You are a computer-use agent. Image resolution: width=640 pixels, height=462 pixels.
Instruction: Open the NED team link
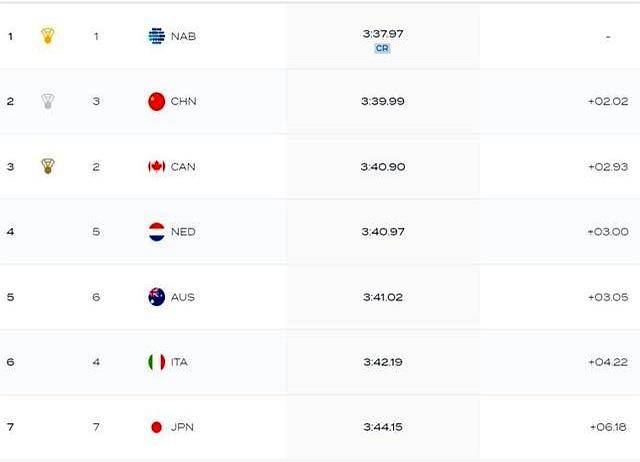click(183, 232)
